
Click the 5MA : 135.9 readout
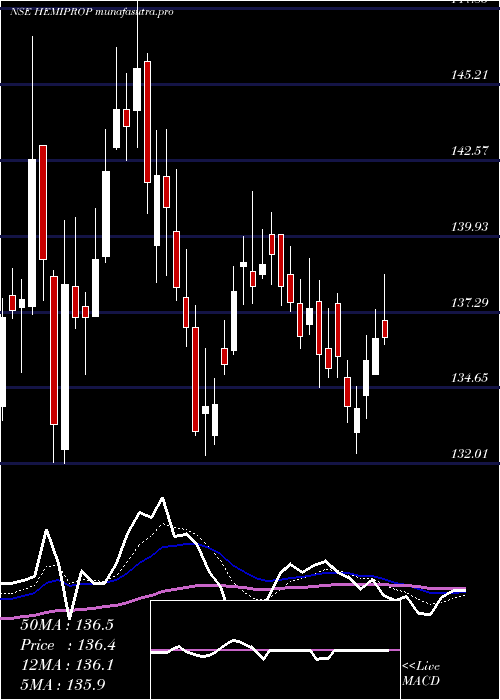click(x=63, y=685)
